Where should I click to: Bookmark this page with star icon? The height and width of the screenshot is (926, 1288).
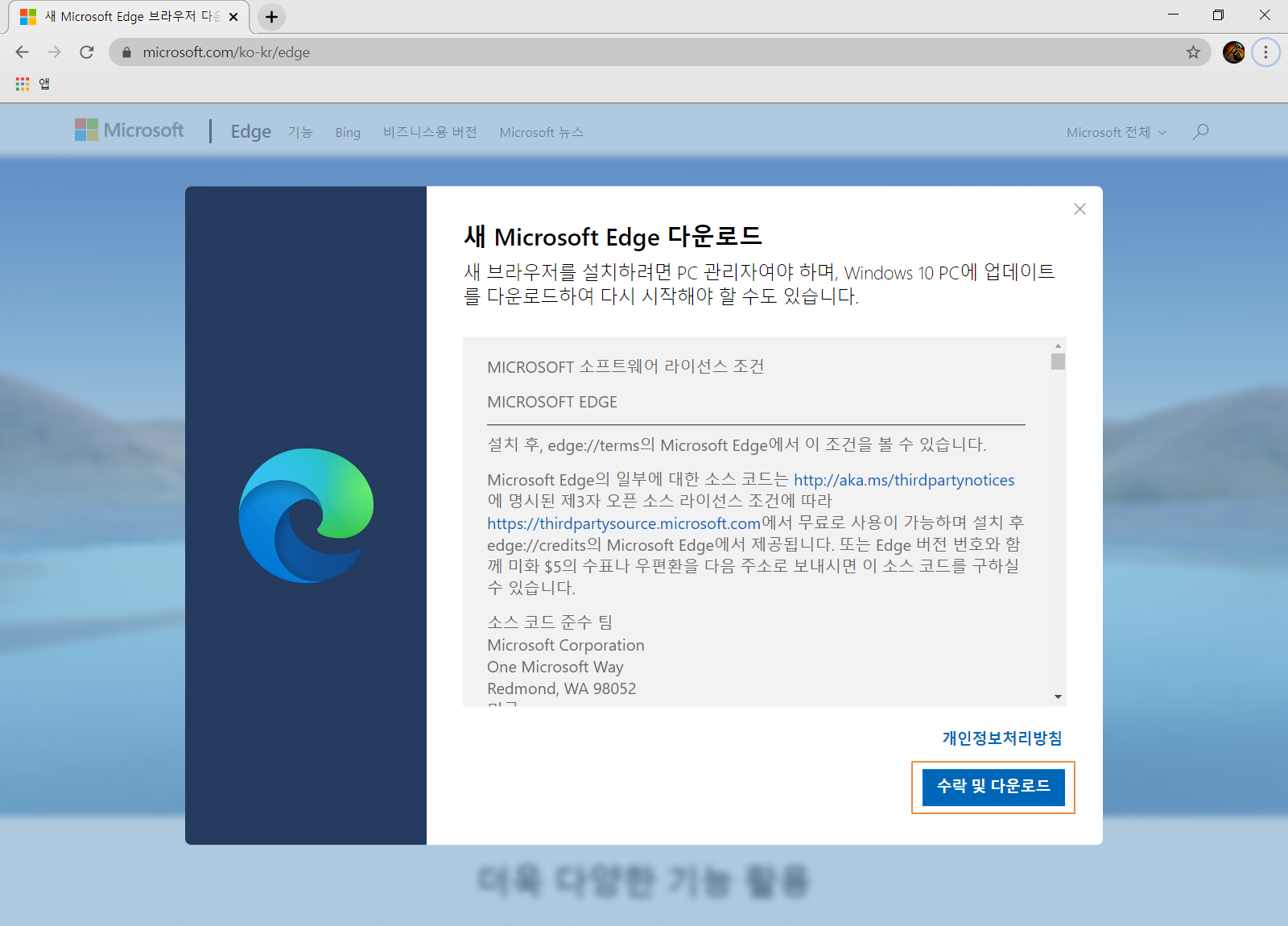coord(1193,52)
